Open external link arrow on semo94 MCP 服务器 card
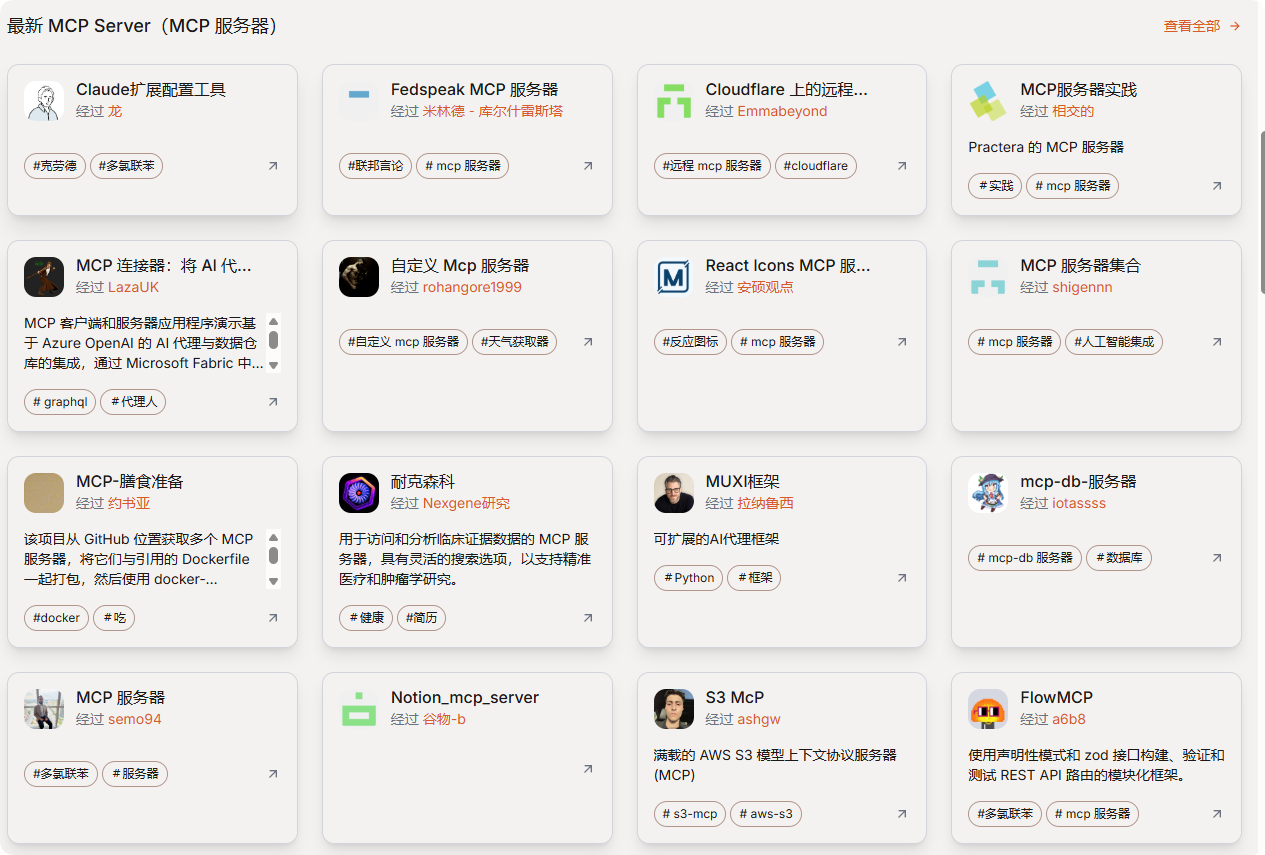This screenshot has width=1265, height=855. [273, 774]
